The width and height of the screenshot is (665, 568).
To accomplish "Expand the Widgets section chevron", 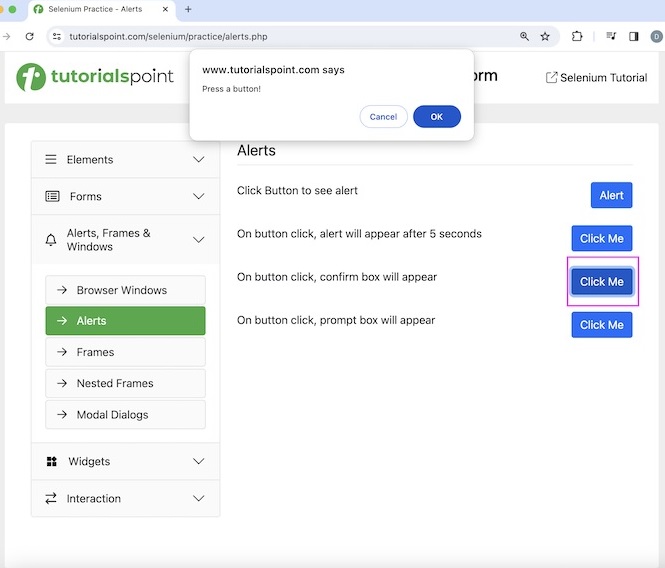I will 198,461.
